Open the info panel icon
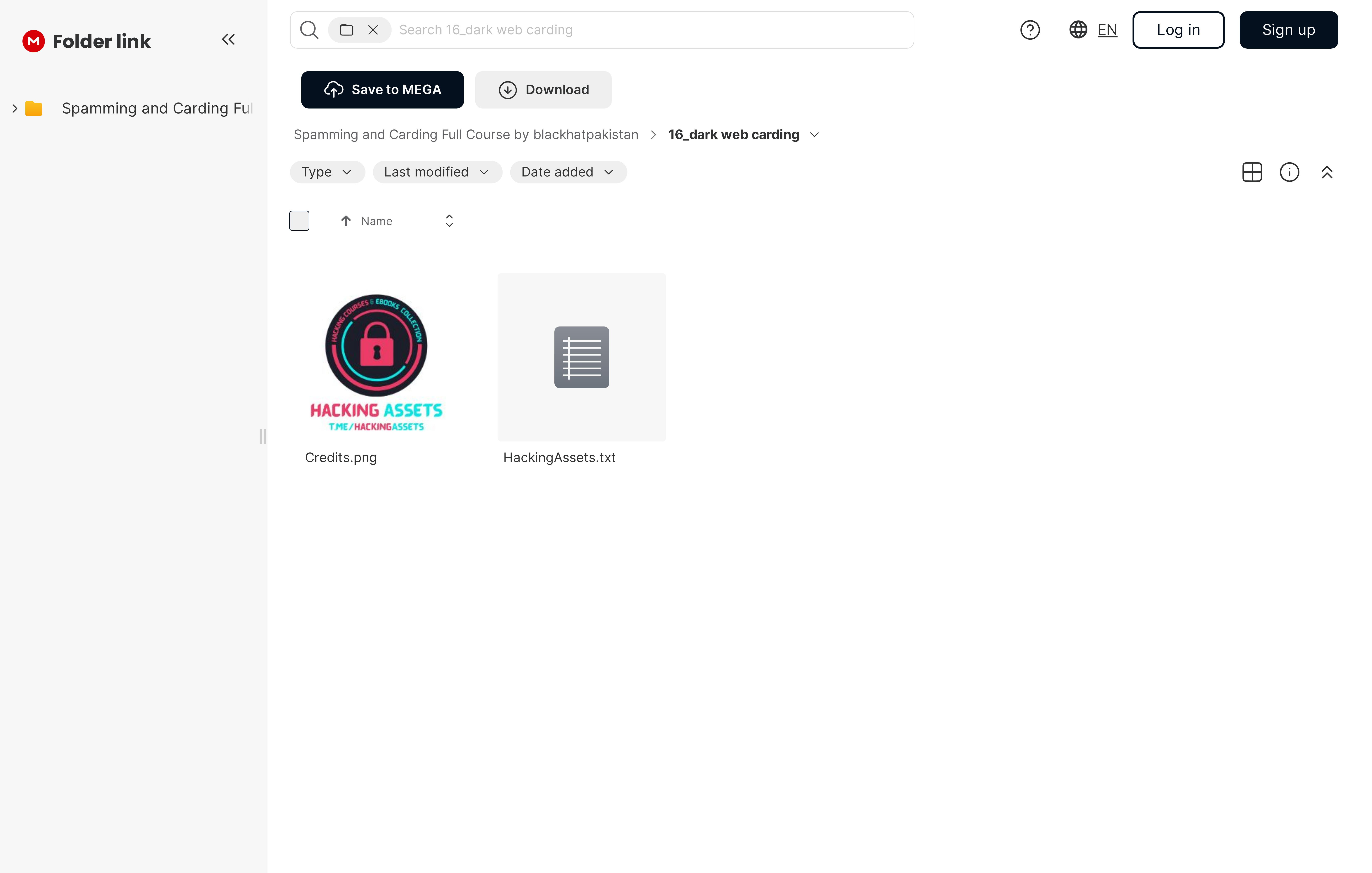Screen dimensions: 1372x873 1289,172
